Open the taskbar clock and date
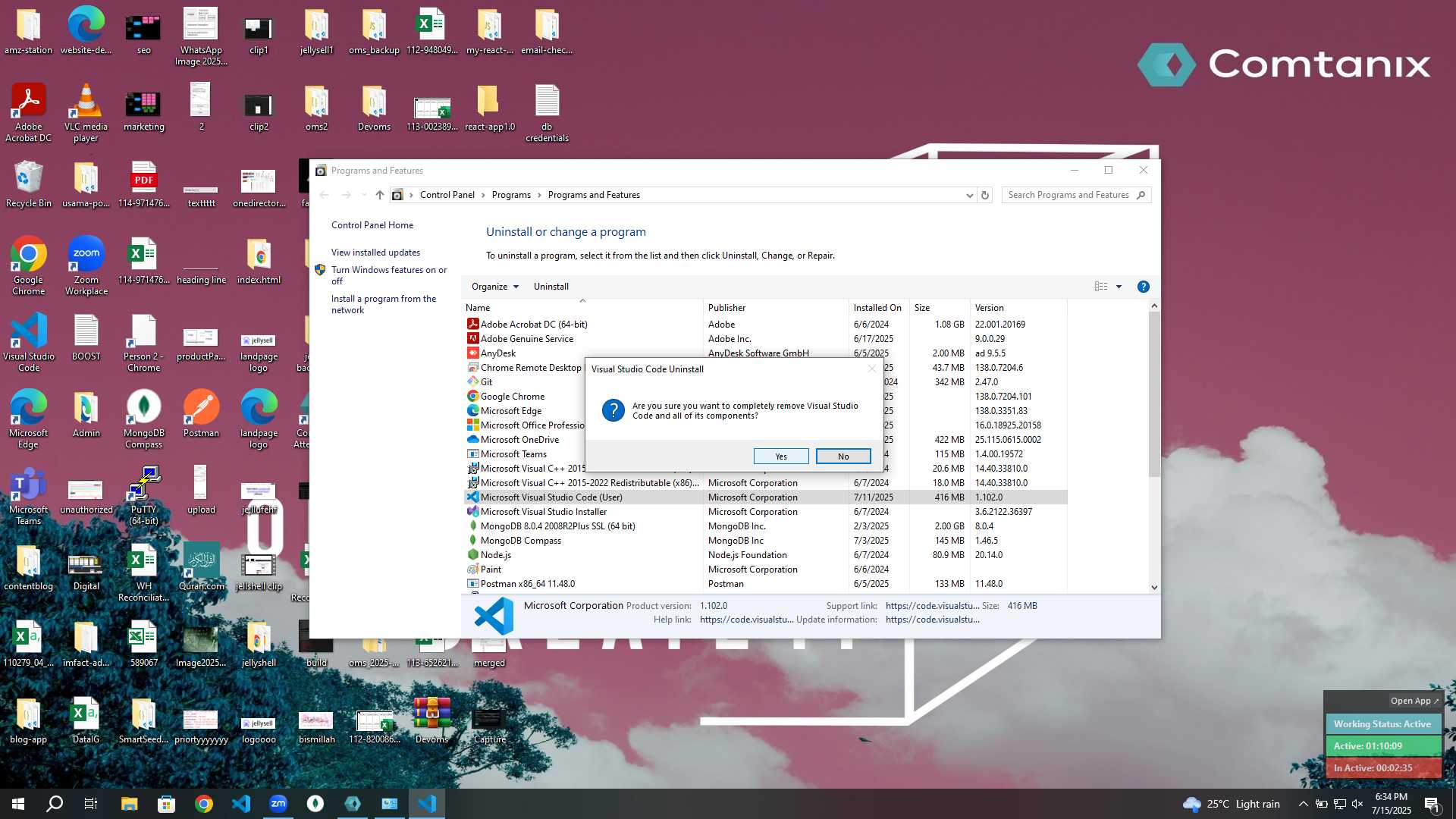This screenshot has height=819, width=1456. point(1391,804)
